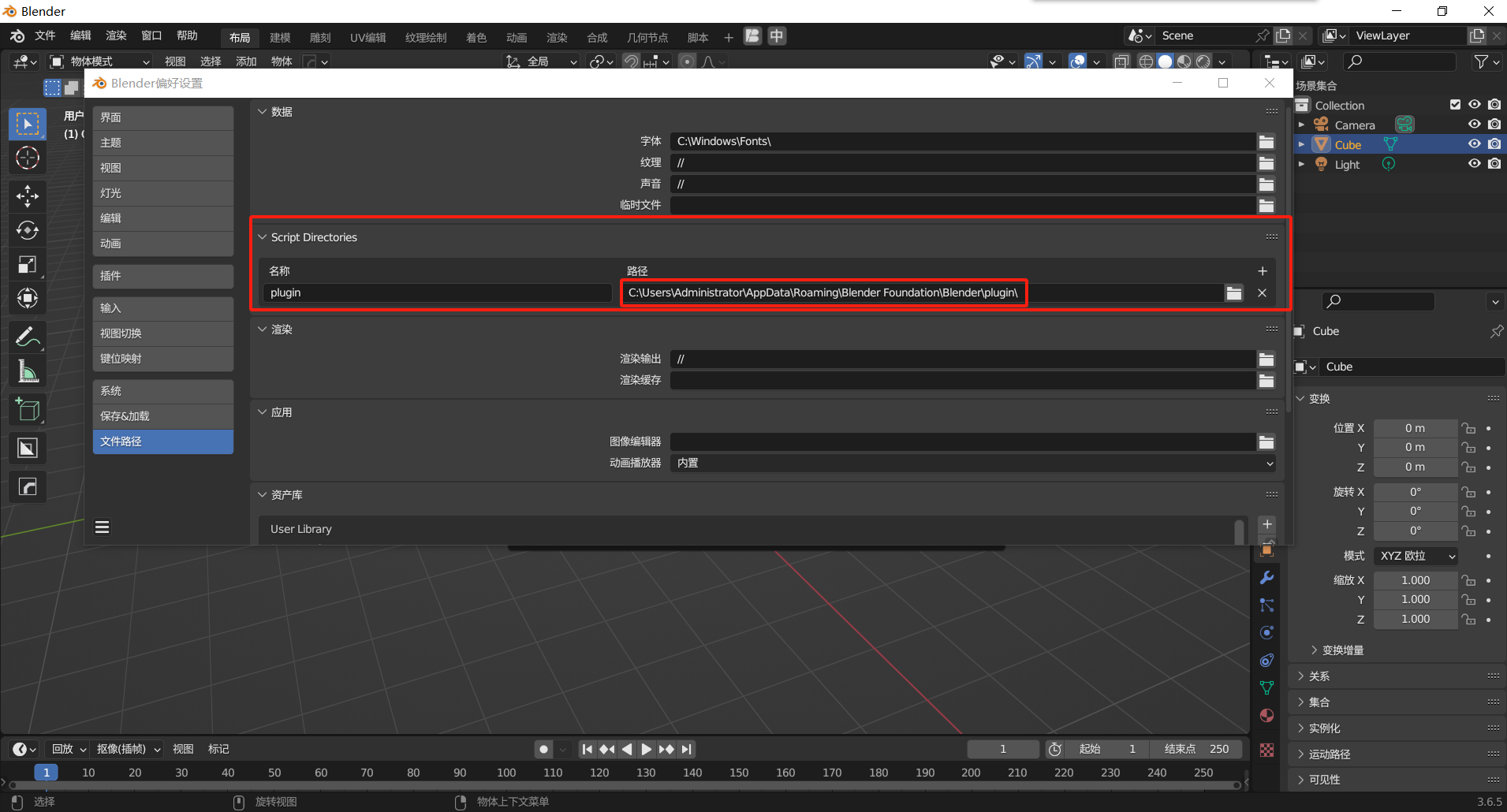Open the 系统 preferences section
Screen dimensions: 1507x812
163,391
